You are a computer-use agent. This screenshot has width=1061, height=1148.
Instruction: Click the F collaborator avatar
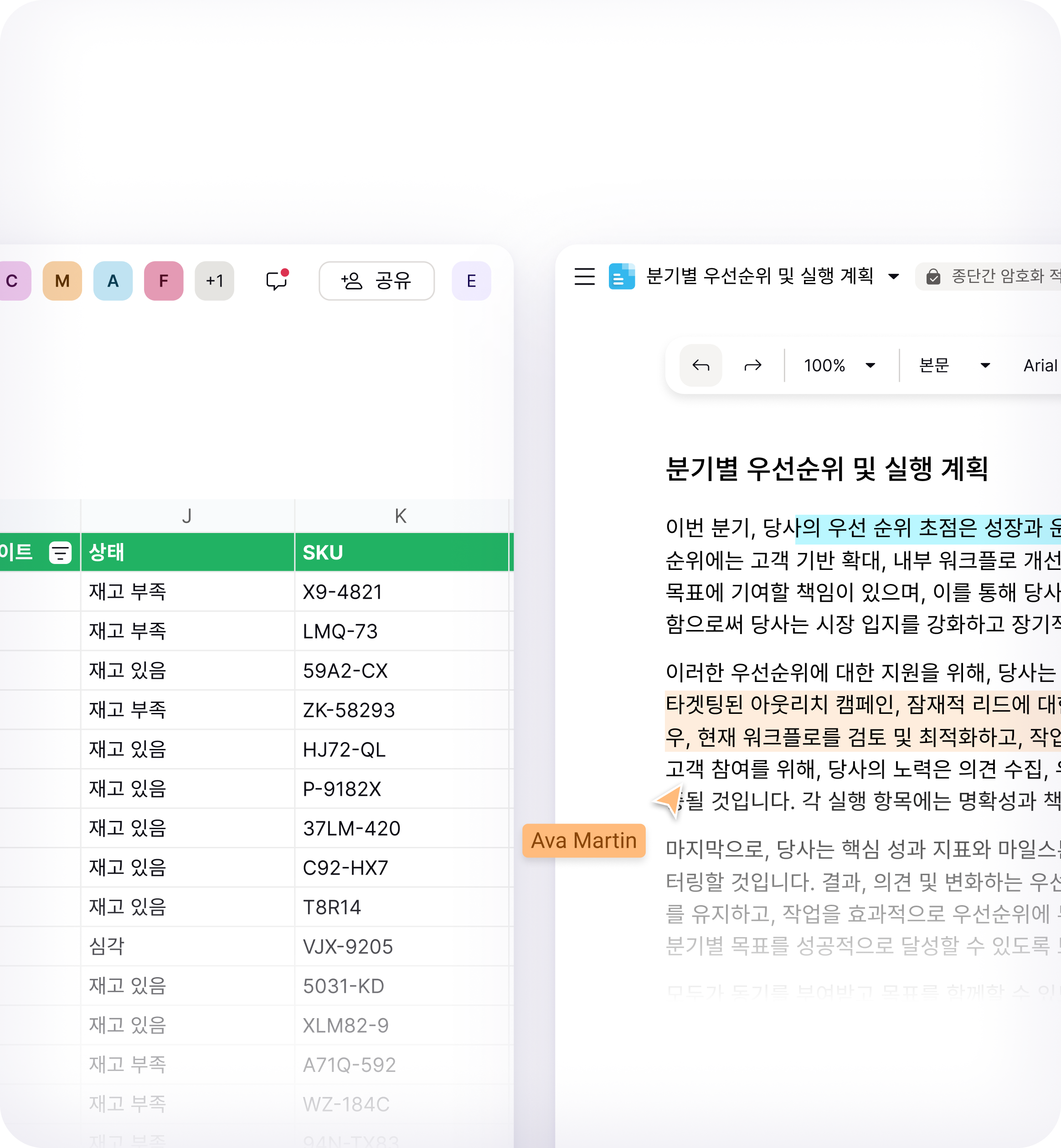coord(164,281)
